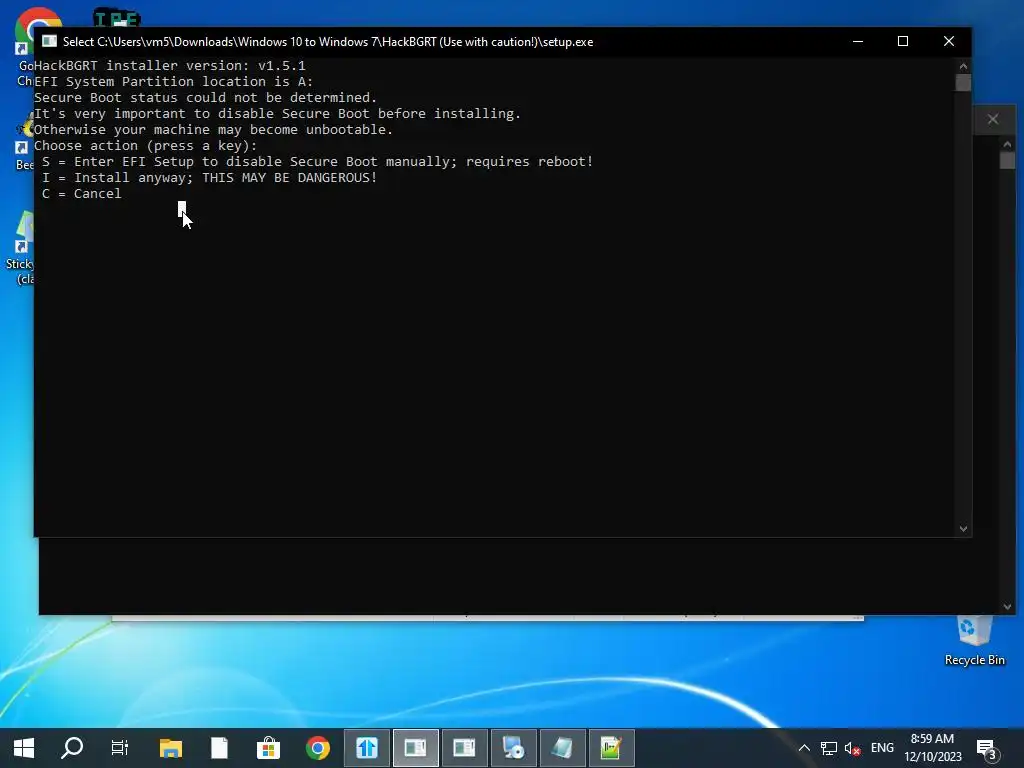The height and width of the screenshot is (768, 1024).
Task: Open taskbar Search
Action: (72, 748)
